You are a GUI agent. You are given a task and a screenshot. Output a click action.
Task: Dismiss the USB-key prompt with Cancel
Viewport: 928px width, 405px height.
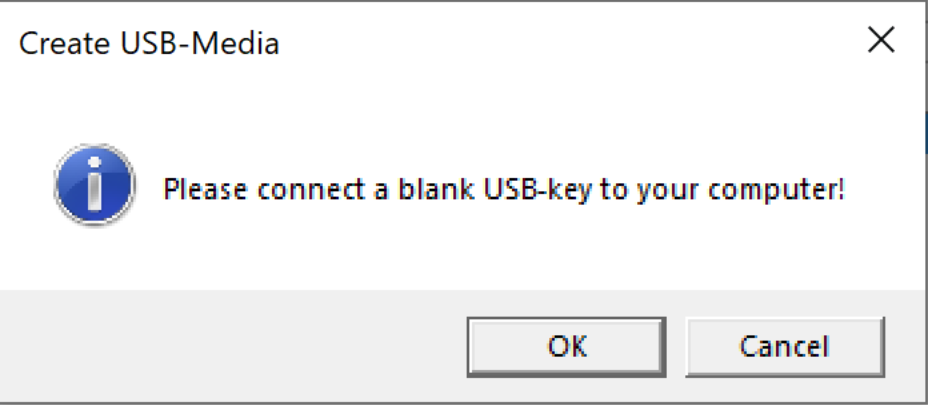point(784,347)
